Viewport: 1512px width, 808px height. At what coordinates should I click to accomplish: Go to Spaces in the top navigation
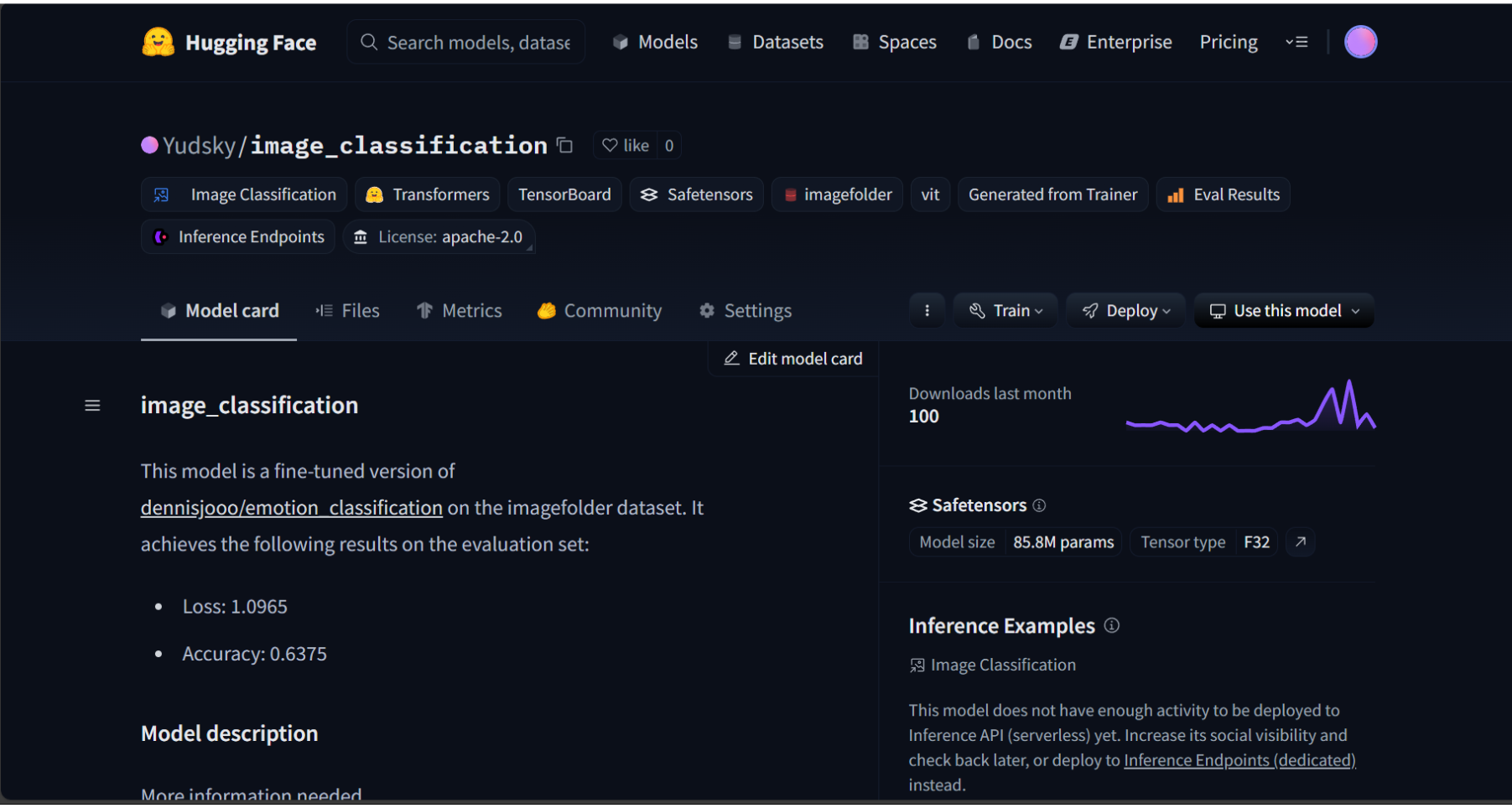click(x=894, y=42)
